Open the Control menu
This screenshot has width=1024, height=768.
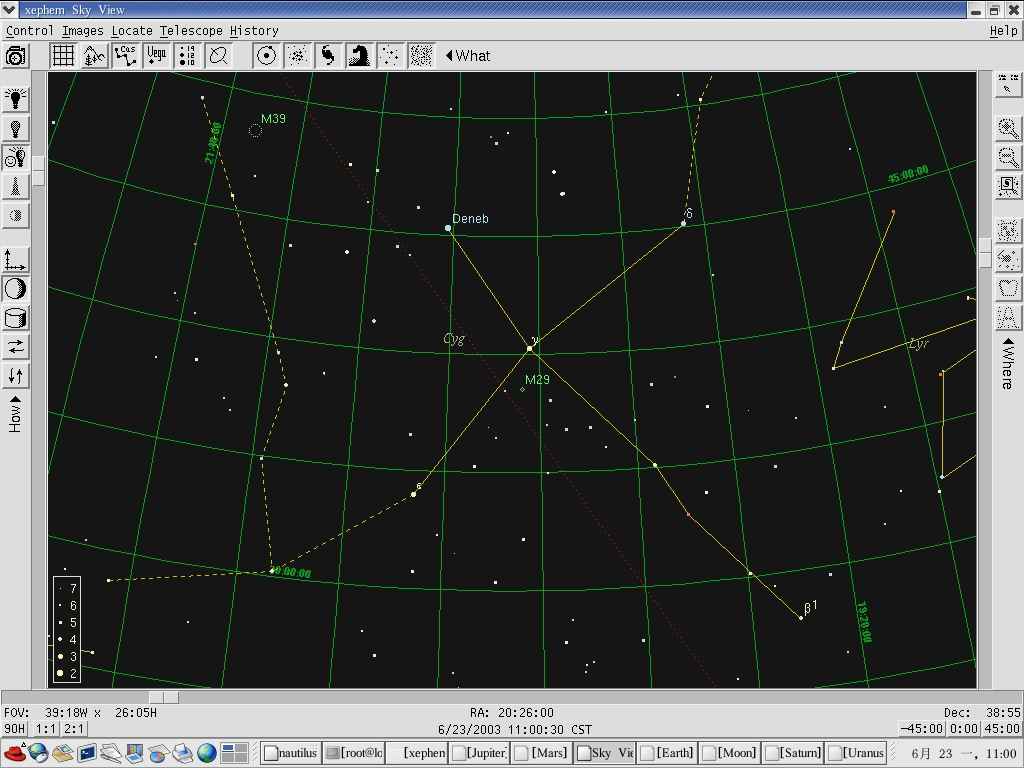pyautogui.click(x=29, y=31)
